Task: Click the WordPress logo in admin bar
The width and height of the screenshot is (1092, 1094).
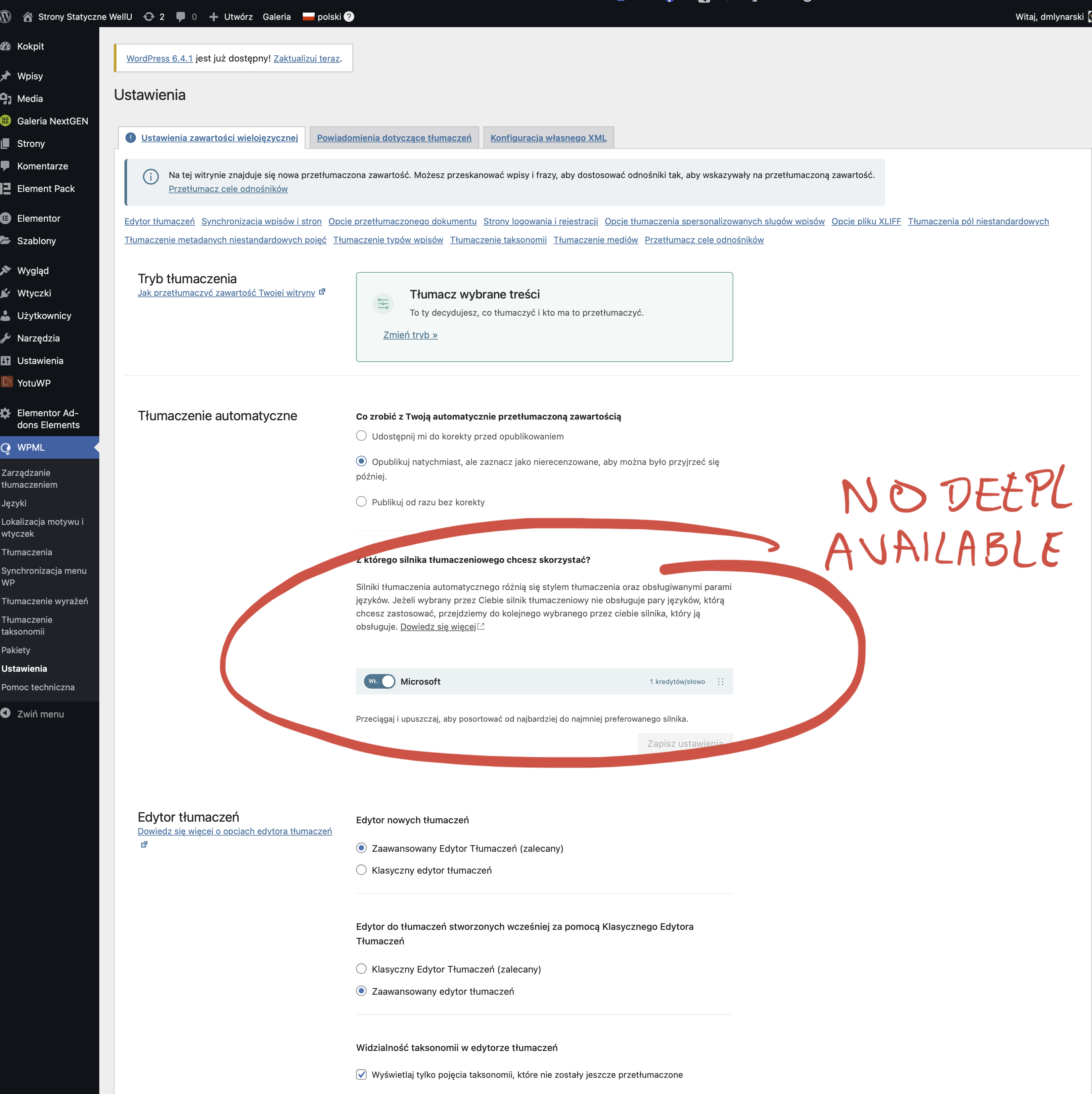Action: click(x=6, y=17)
